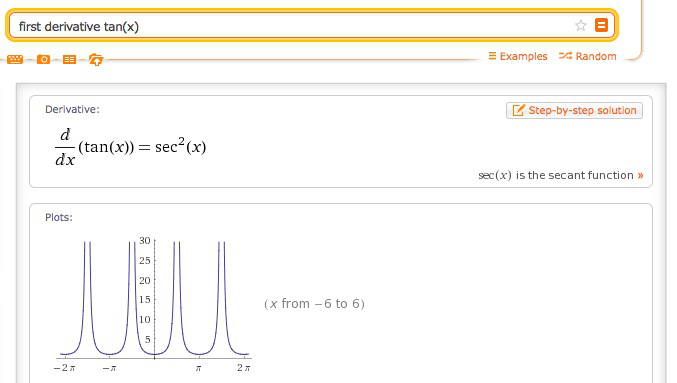Screen dimensions: 677x383
Task: Click the favorite star icon in search box
Action: 581,25
